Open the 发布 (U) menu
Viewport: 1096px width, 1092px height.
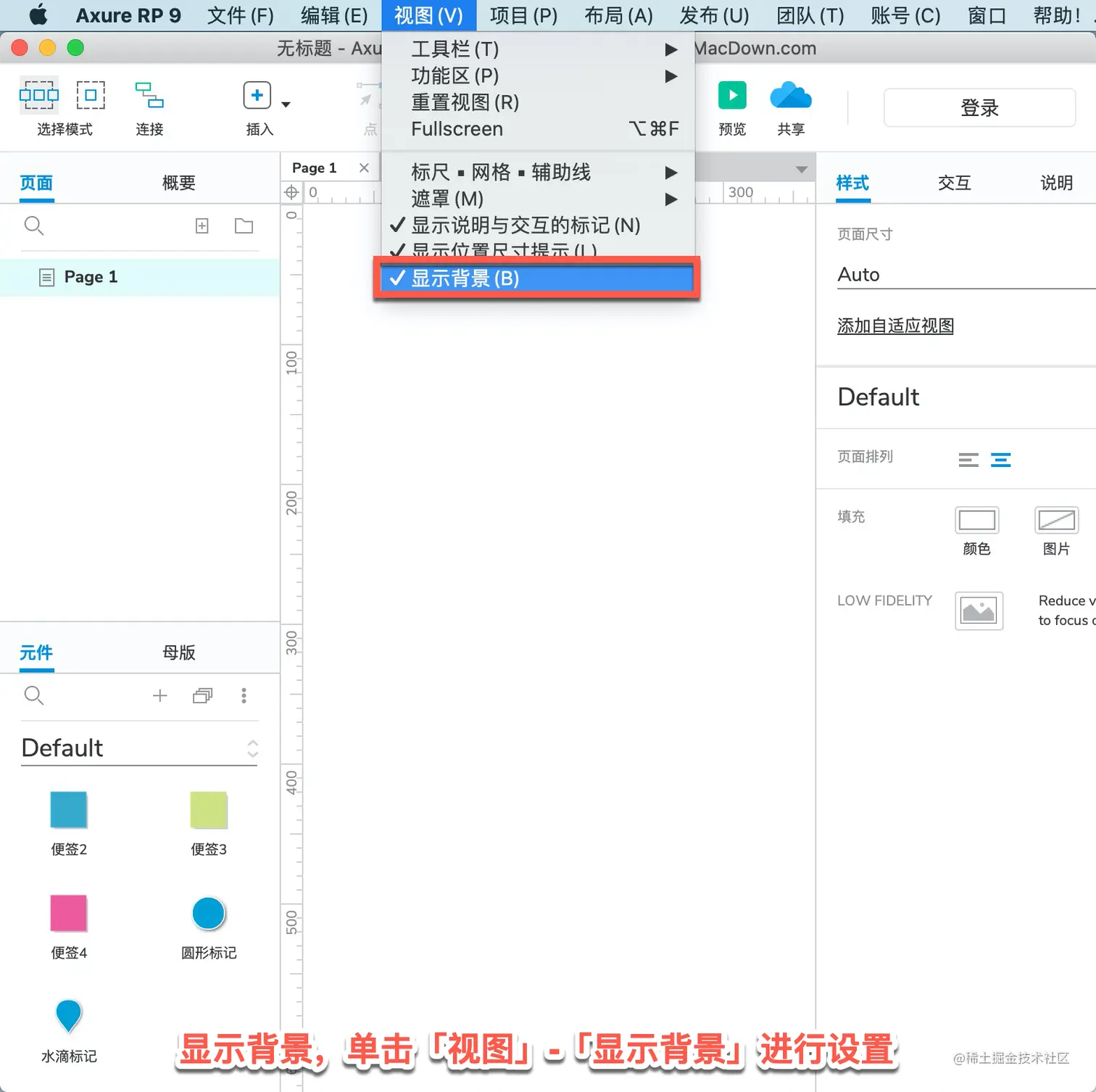pos(714,15)
